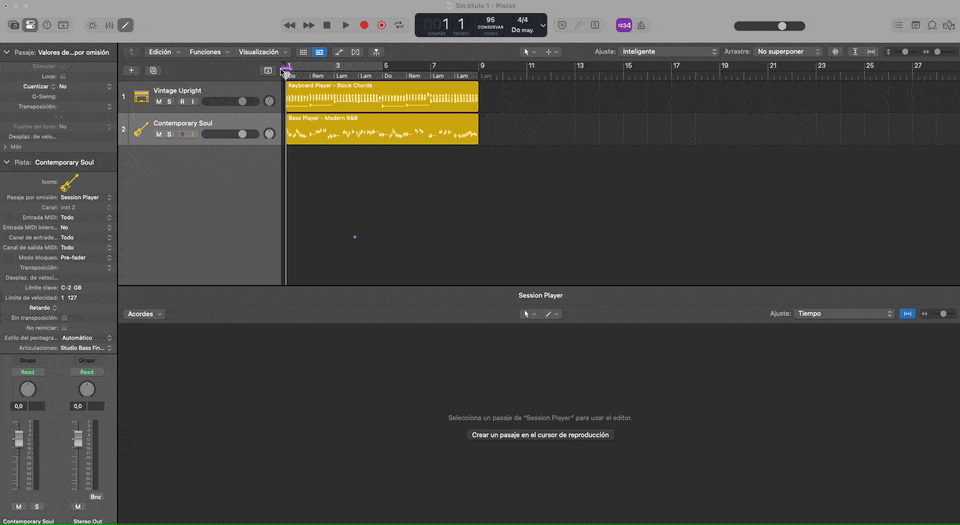This screenshot has width=960, height=525.
Task: Open the pointer tool menu
Action: click(x=529, y=52)
